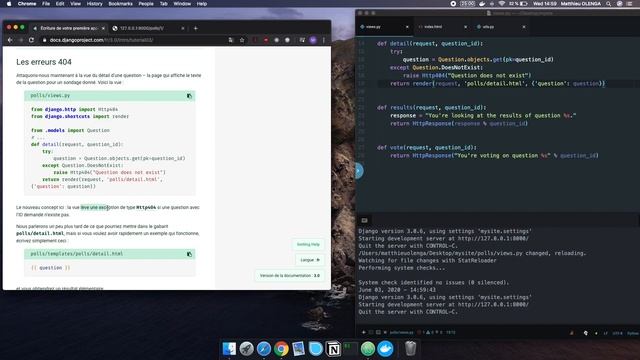Open the Trash from the Dock
The image size is (640, 360).
coord(411,349)
